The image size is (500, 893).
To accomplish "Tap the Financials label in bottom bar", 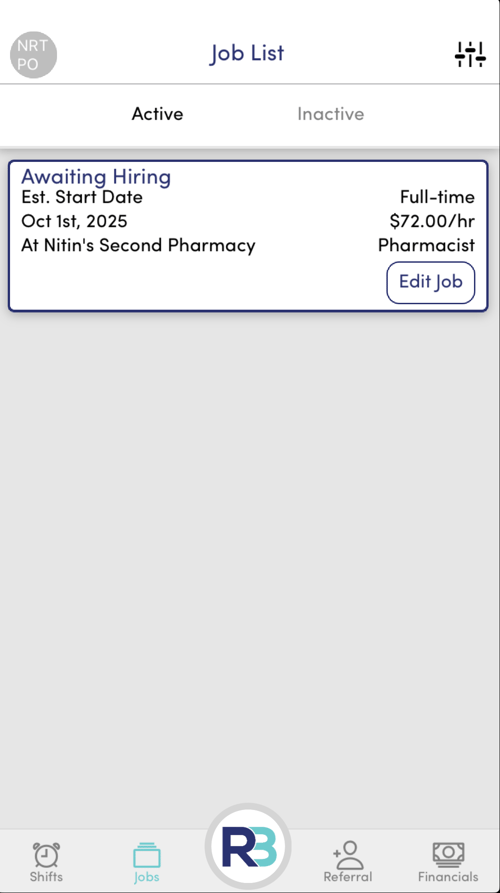I will pyautogui.click(x=448, y=876).
